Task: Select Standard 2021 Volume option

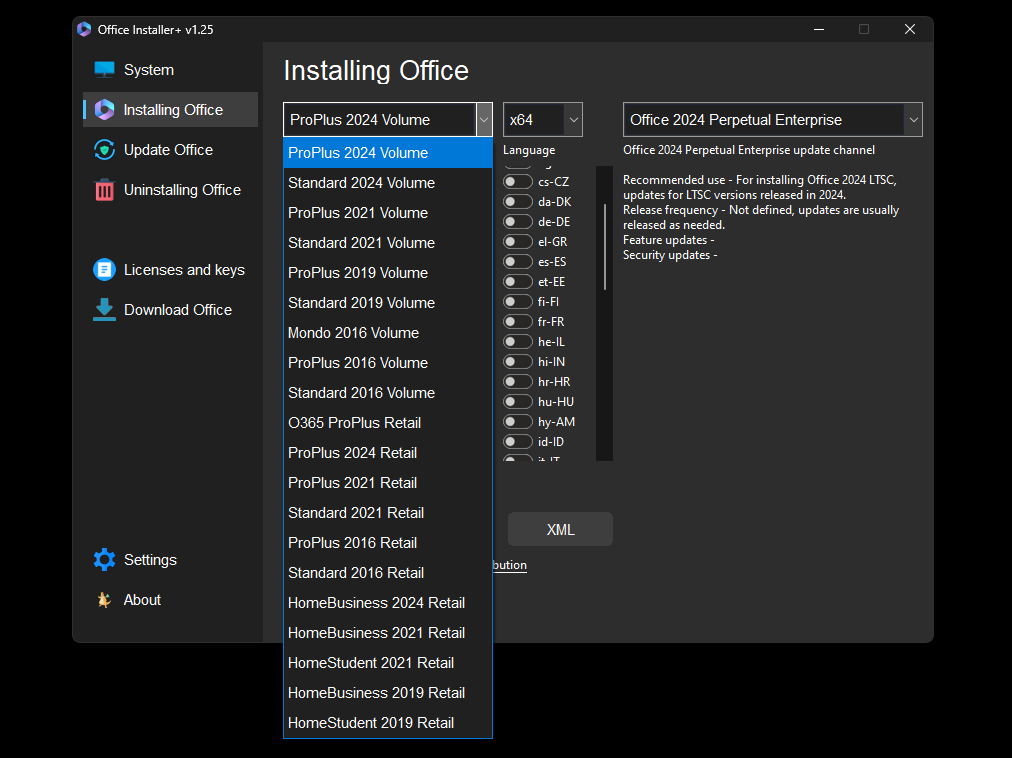Action: [x=388, y=243]
